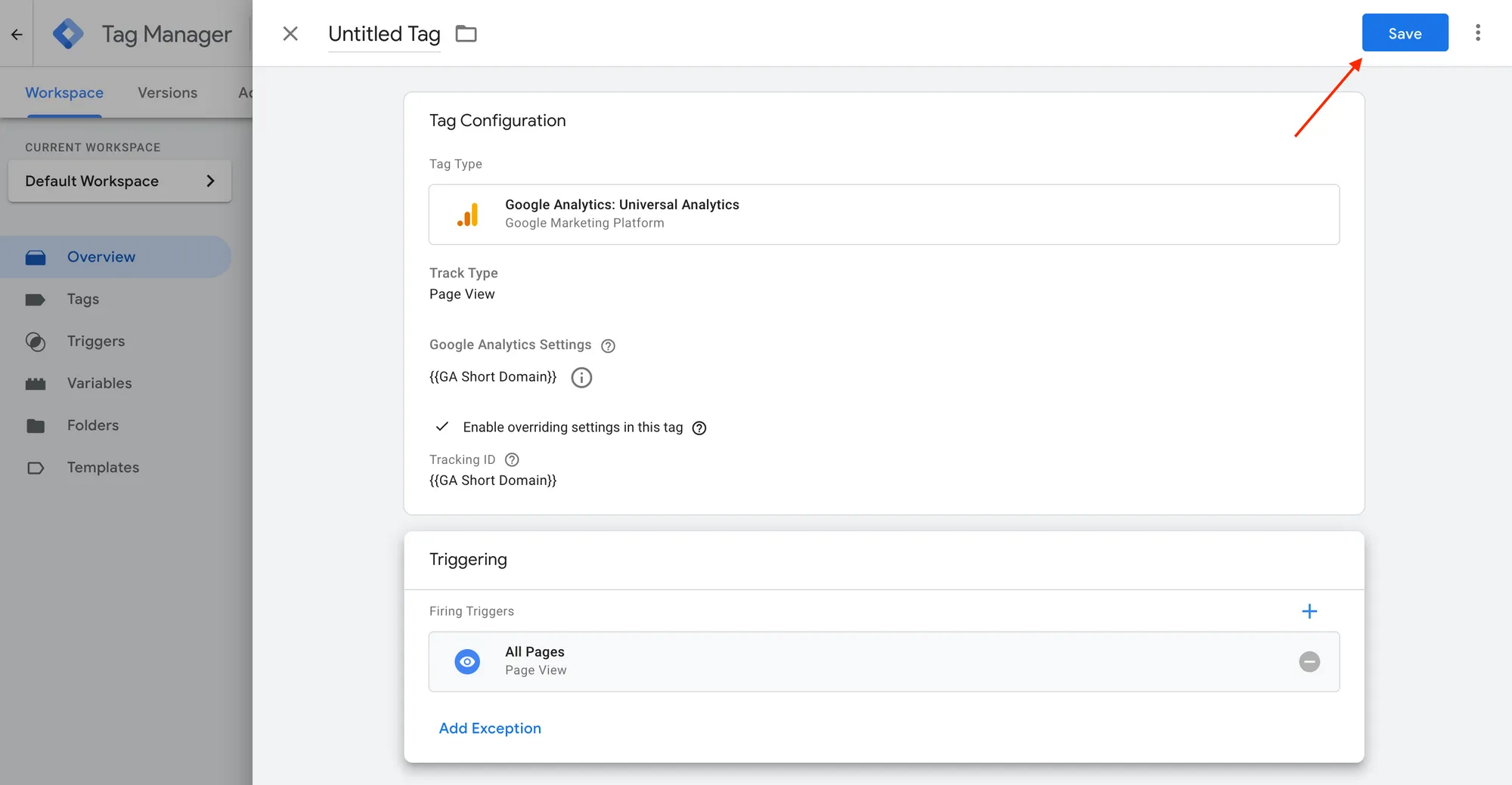Click the Variables brick icon in sidebar

[x=36, y=384]
